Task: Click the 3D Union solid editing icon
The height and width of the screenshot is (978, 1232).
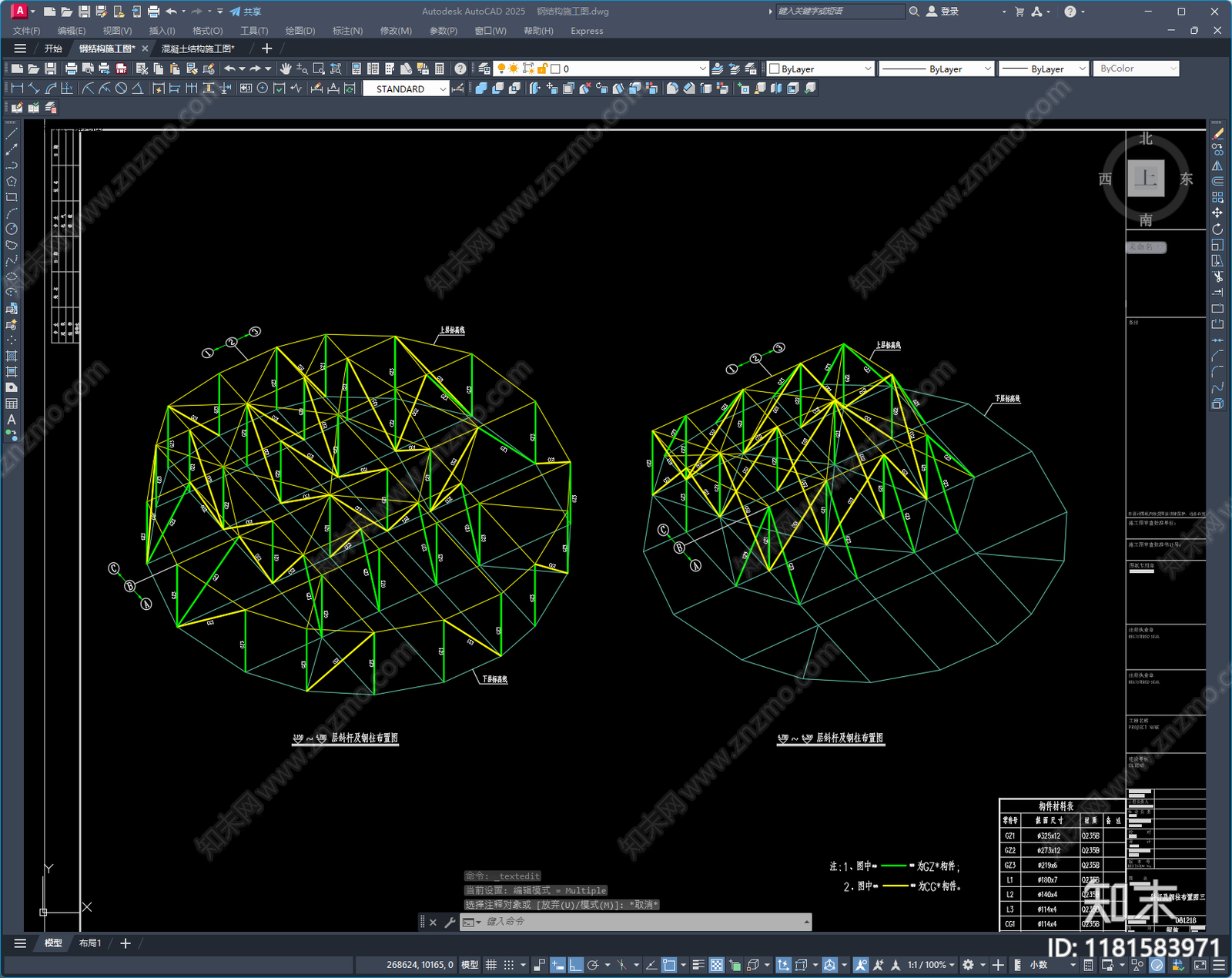Action: tap(481, 89)
